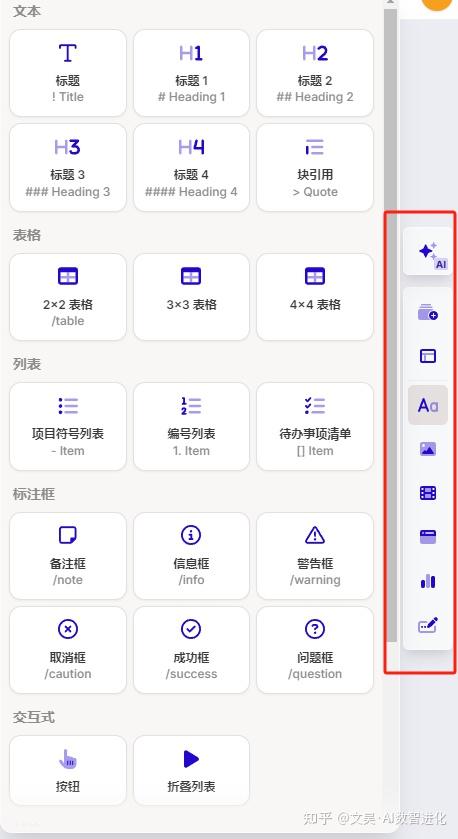Open the bar chart sidebar icon
Image resolution: width=458 pixels, height=839 pixels.
(x=428, y=581)
